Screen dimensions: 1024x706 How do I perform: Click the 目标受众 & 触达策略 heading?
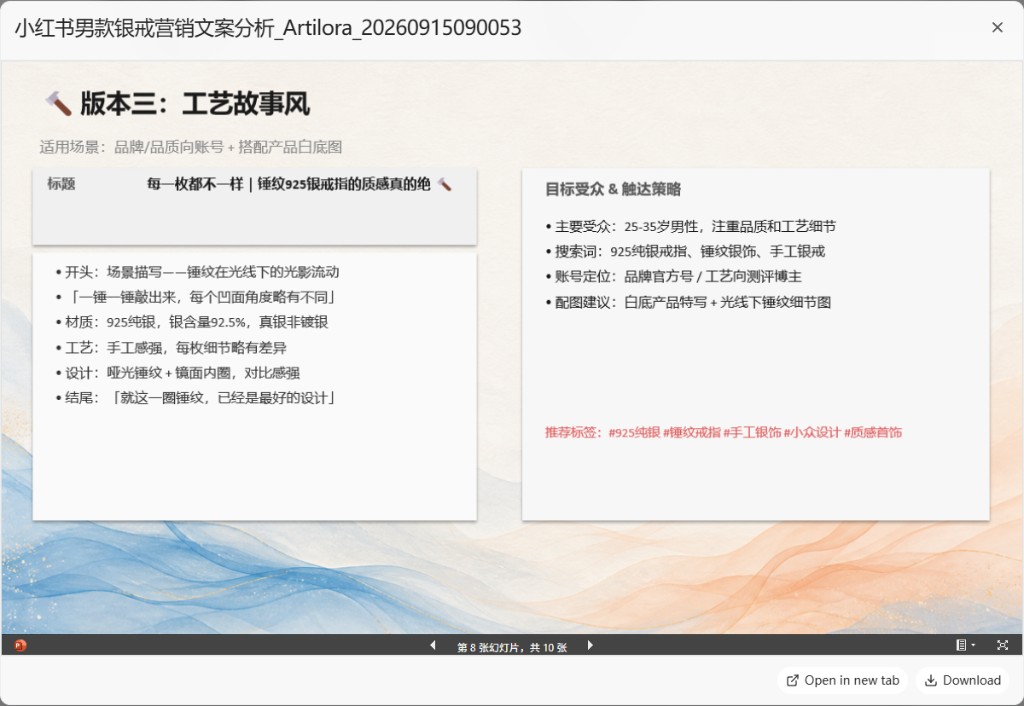pyautogui.click(x=613, y=189)
